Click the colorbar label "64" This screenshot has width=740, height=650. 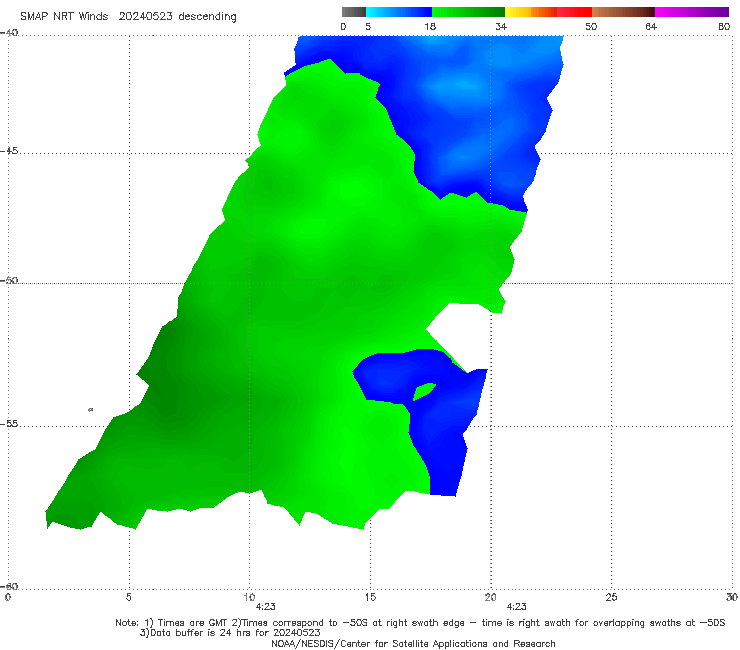(651, 26)
